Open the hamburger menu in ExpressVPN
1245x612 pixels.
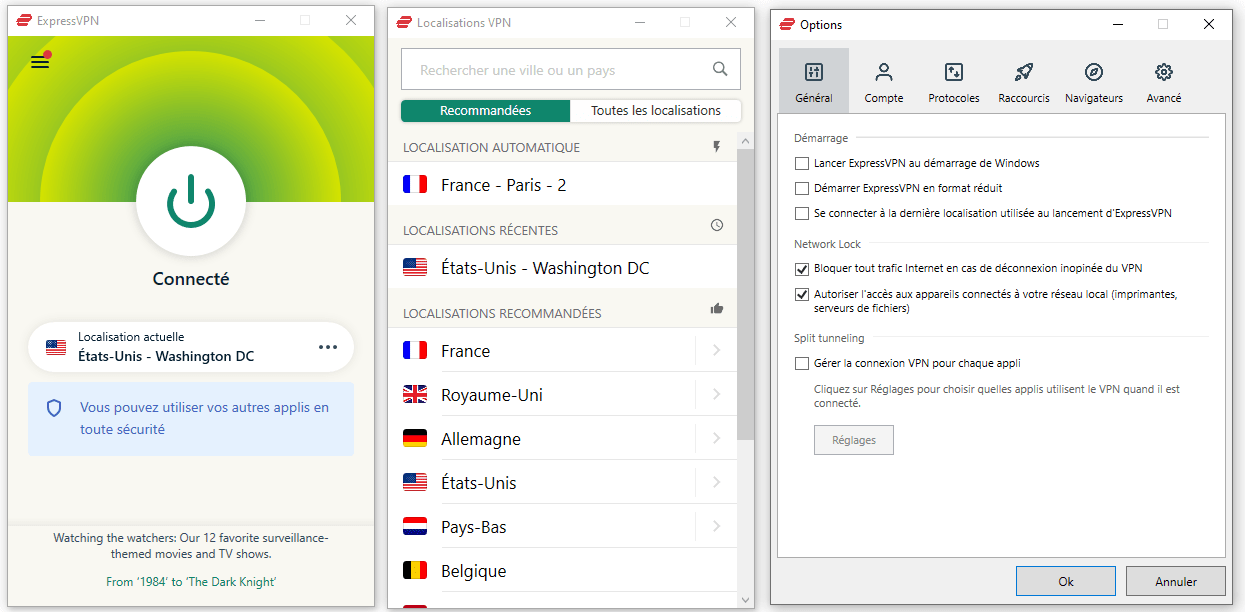point(40,62)
